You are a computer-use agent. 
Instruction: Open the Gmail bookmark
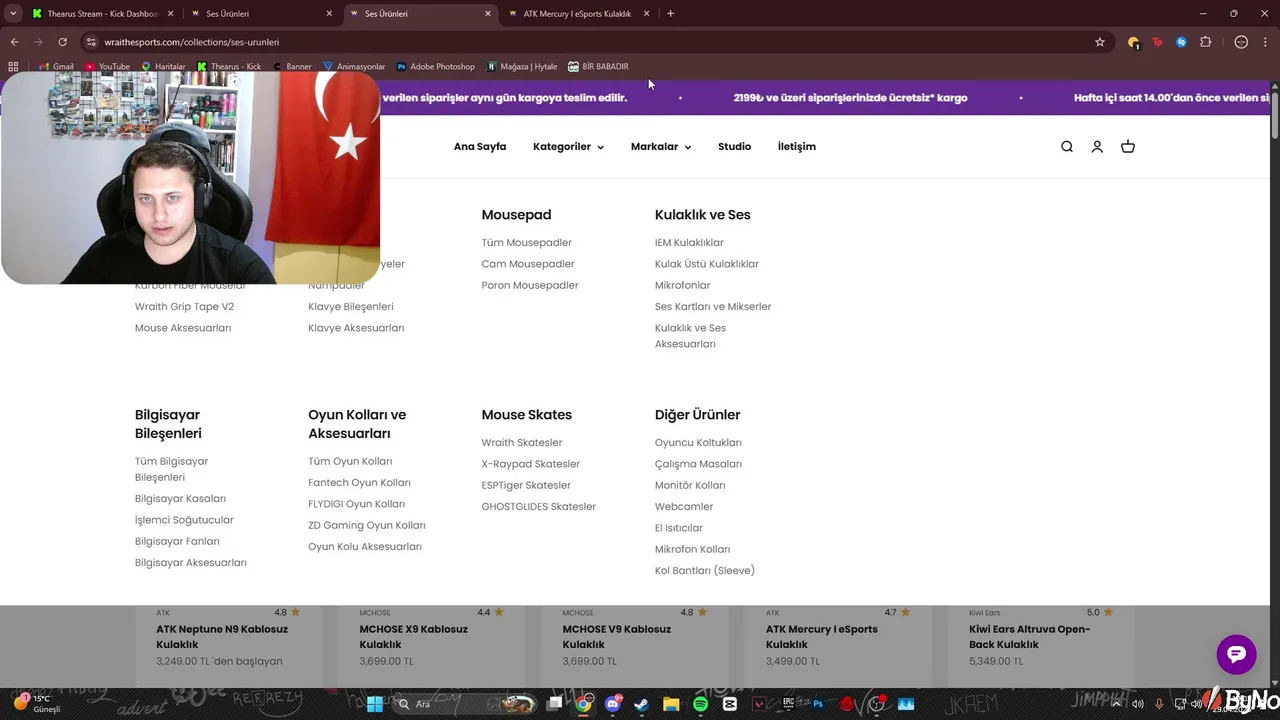point(56,66)
